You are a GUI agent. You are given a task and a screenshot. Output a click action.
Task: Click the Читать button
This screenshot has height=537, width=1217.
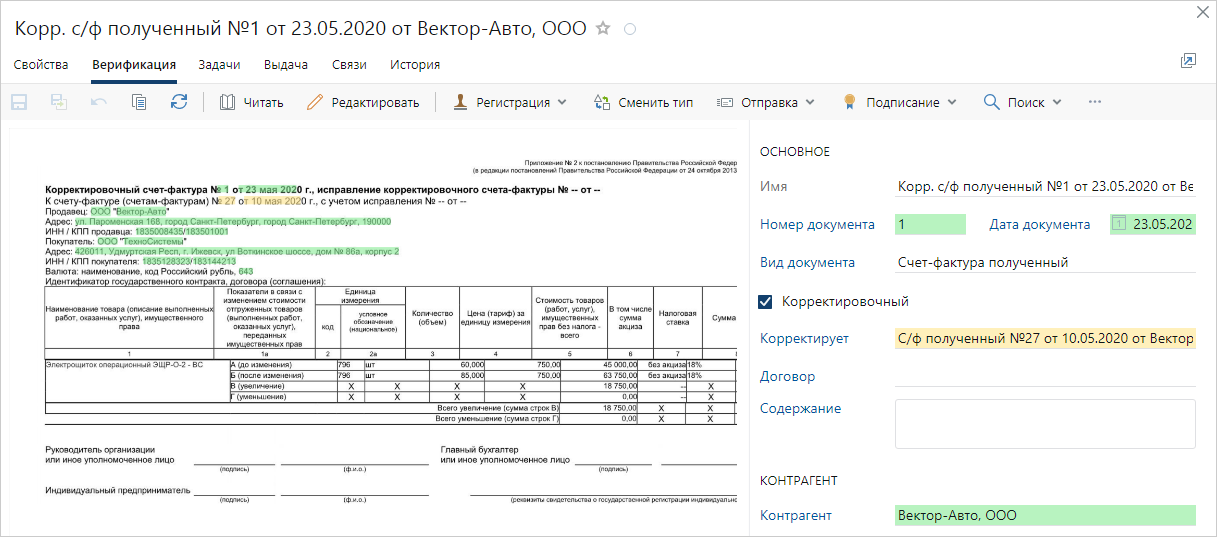click(252, 102)
